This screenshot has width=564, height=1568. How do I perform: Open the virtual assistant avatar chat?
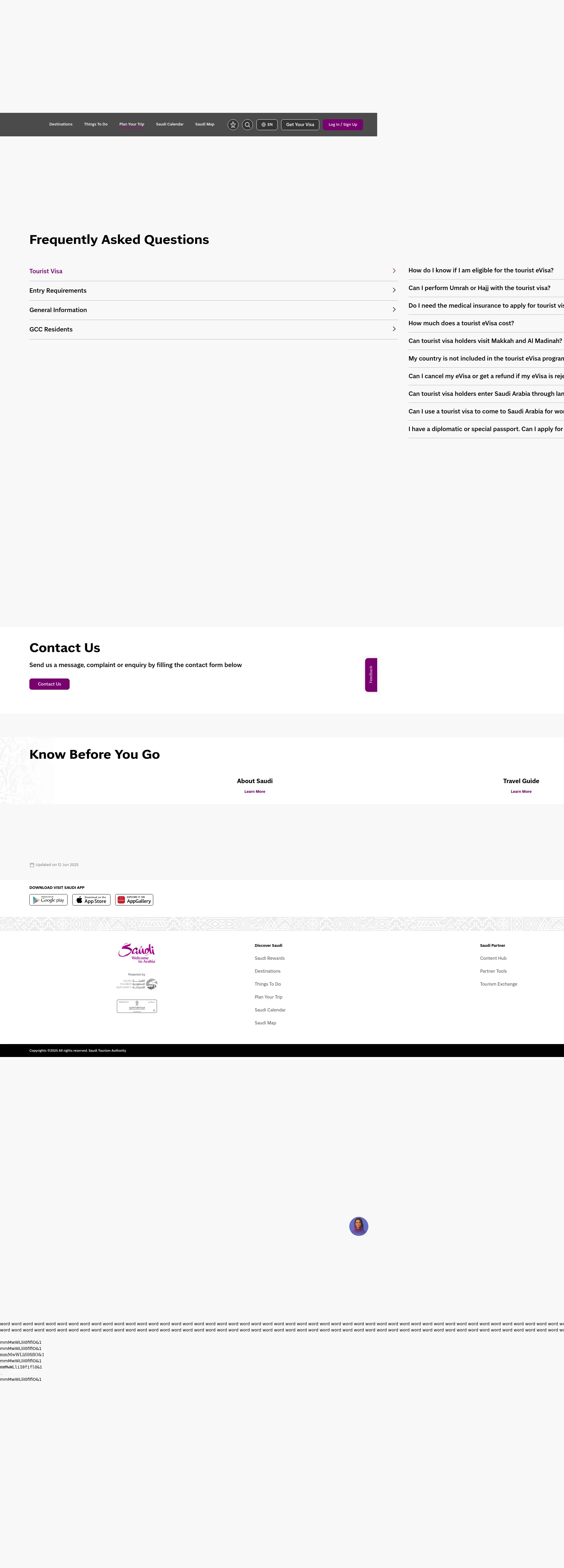pyautogui.click(x=358, y=1226)
